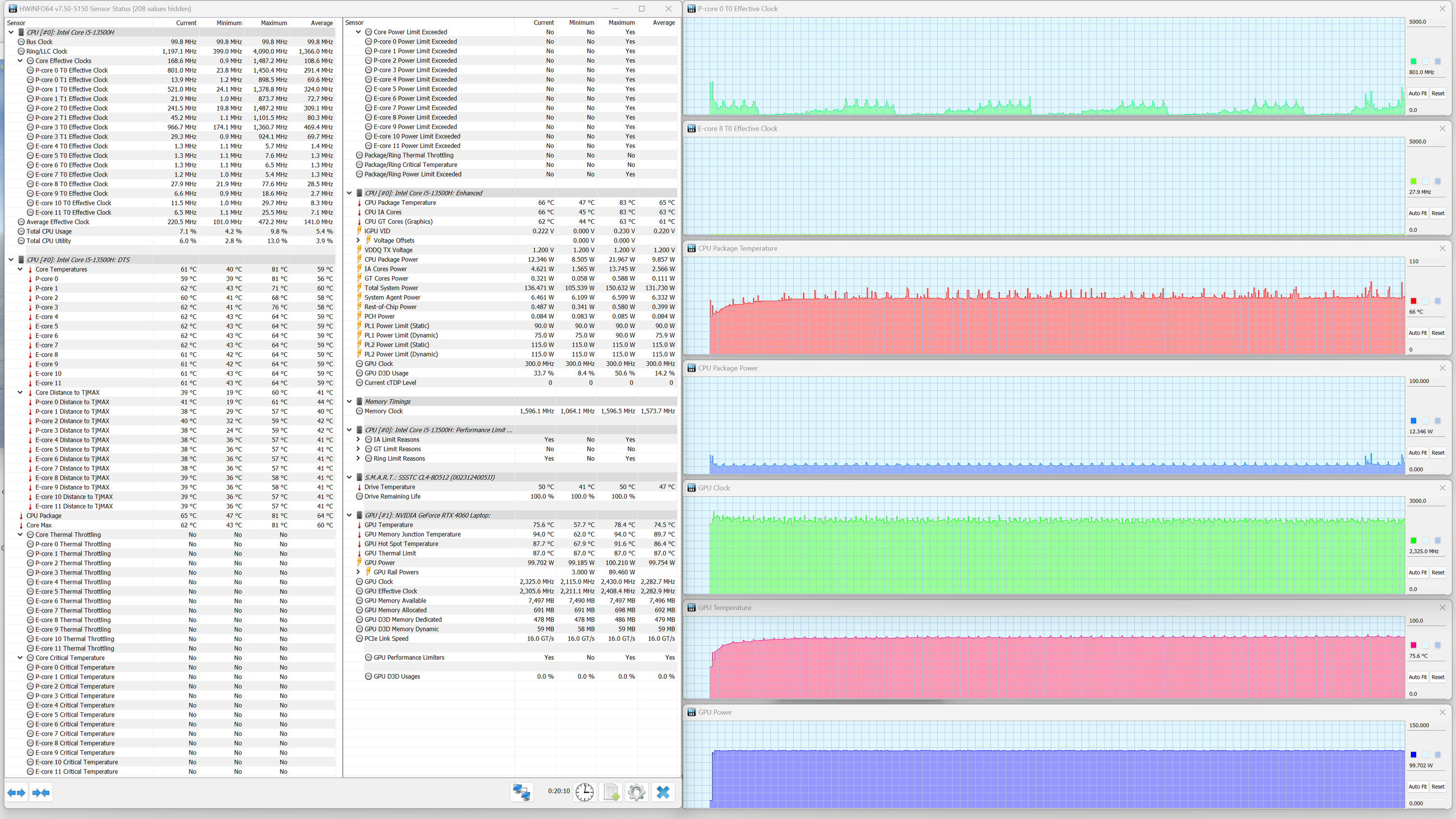Screen dimensions: 1456x819
Task: Click the collapse columns arrows icon
Action: (x=41, y=792)
